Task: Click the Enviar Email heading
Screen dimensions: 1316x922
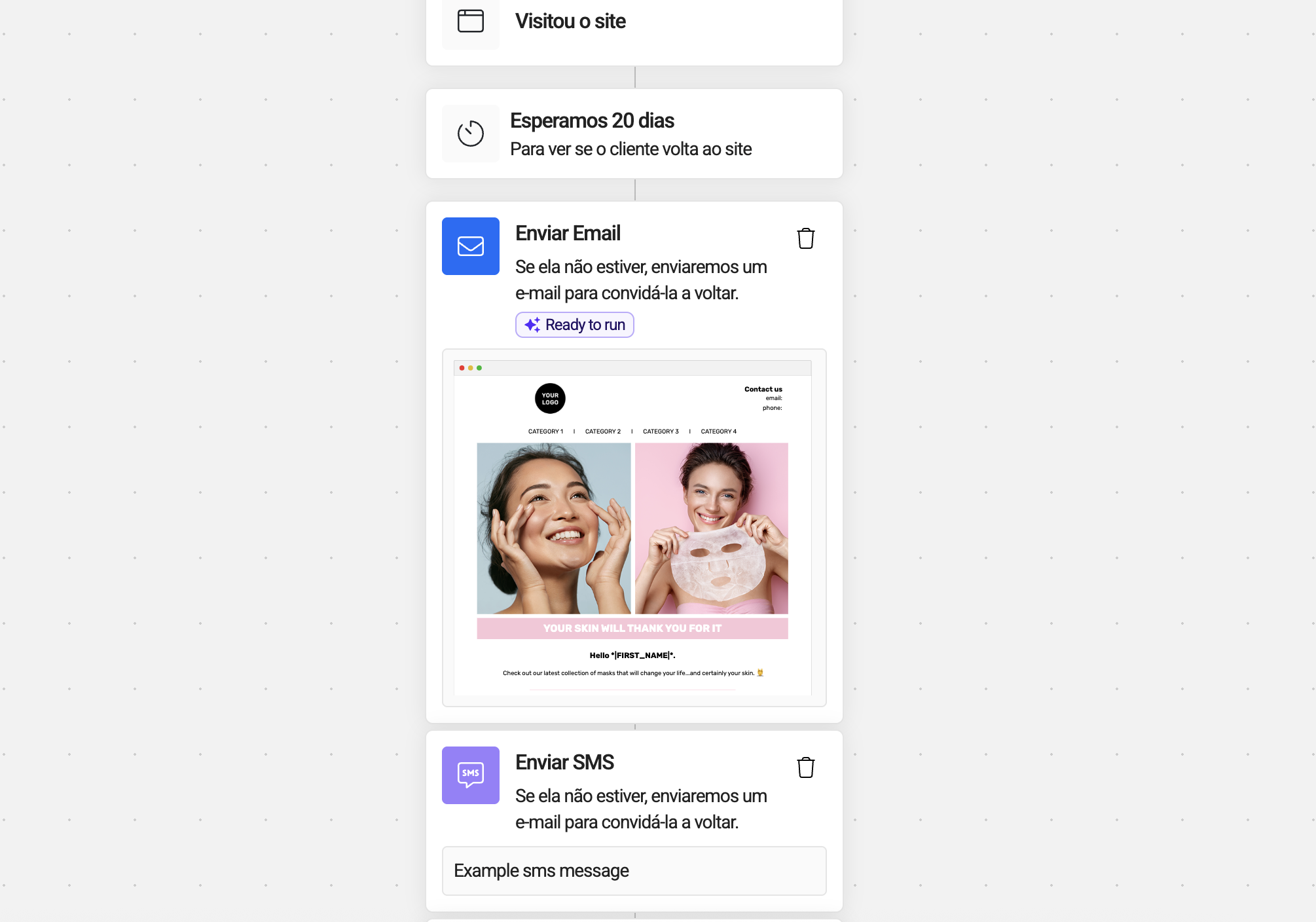Action: 568,233
